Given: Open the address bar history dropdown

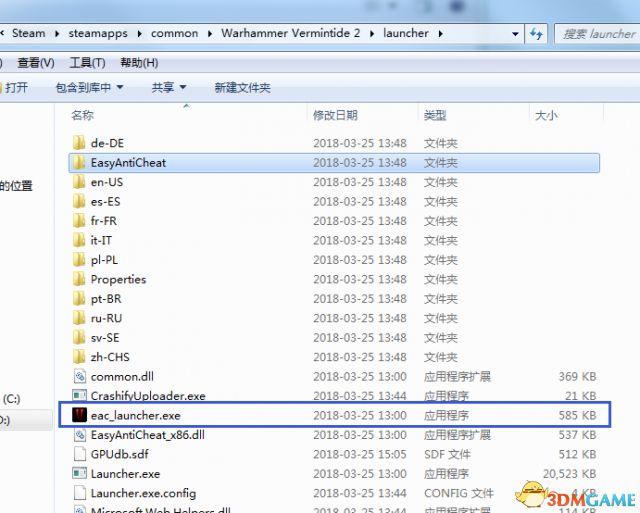Looking at the screenshot, I should [x=515, y=34].
